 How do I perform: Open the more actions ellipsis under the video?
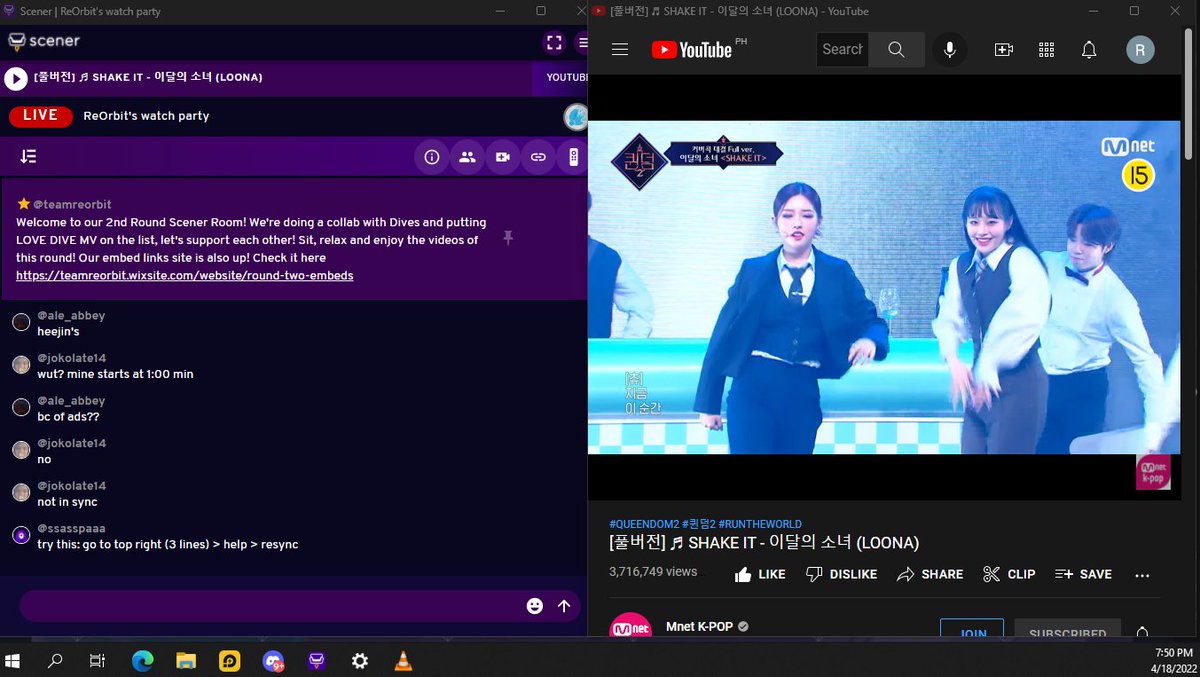(1143, 575)
